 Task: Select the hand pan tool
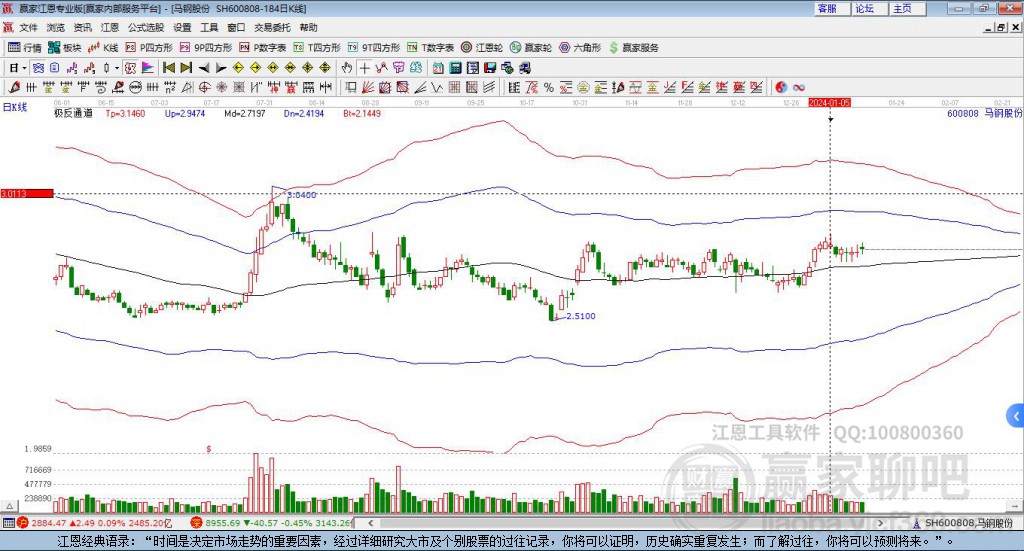click(347, 68)
